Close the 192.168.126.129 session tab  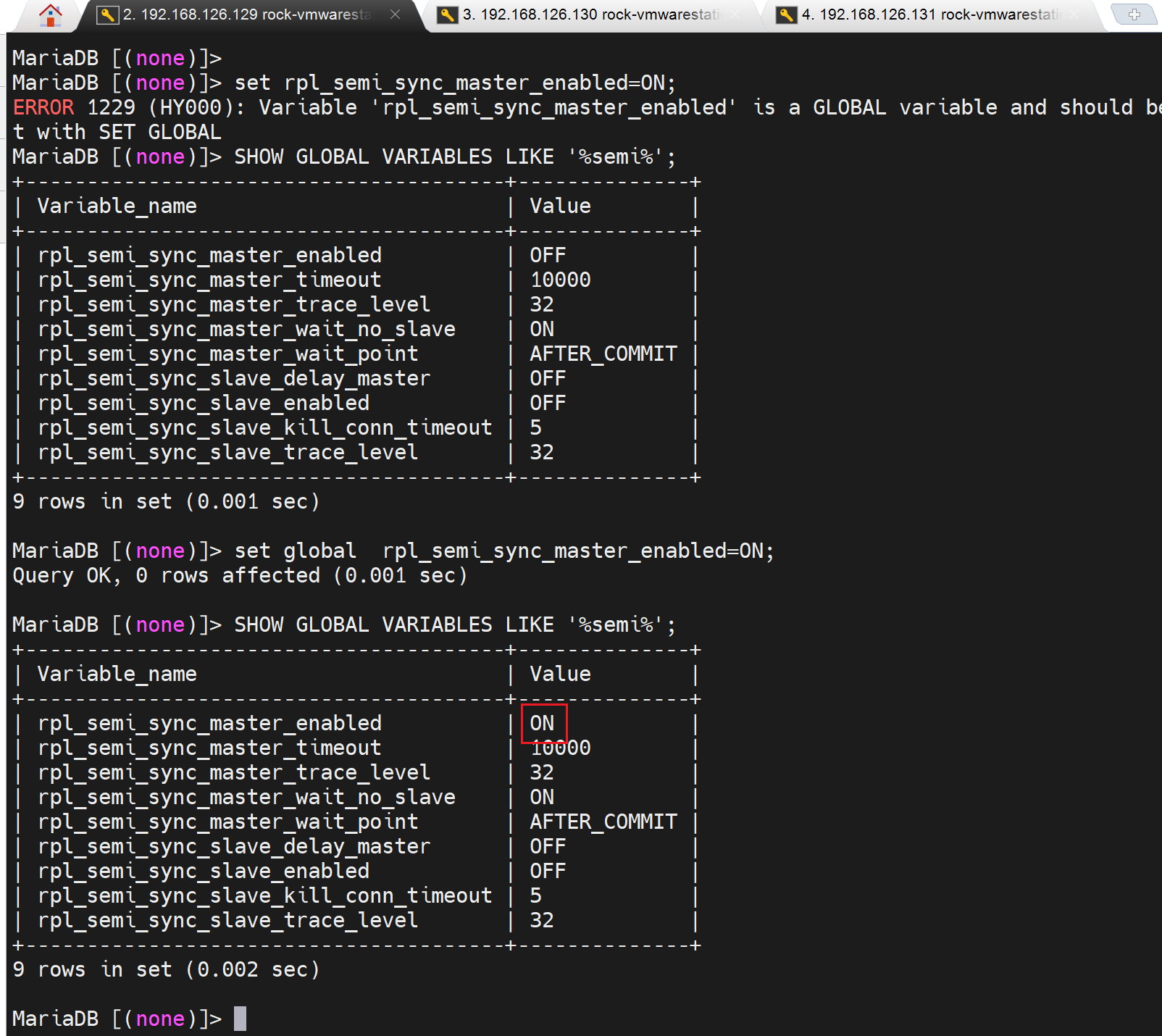point(395,14)
